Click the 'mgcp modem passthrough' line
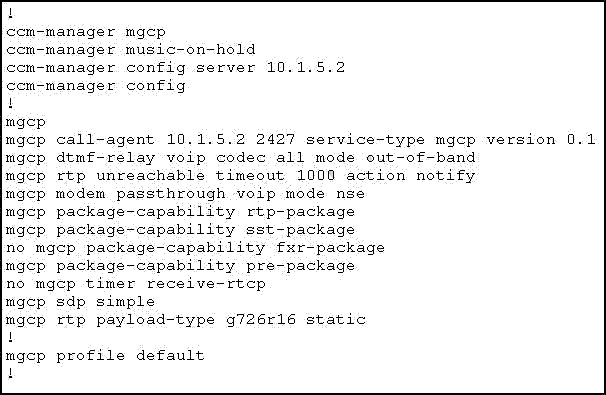Image resolution: width=606 pixels, height=395 pixels. [186, 194]
